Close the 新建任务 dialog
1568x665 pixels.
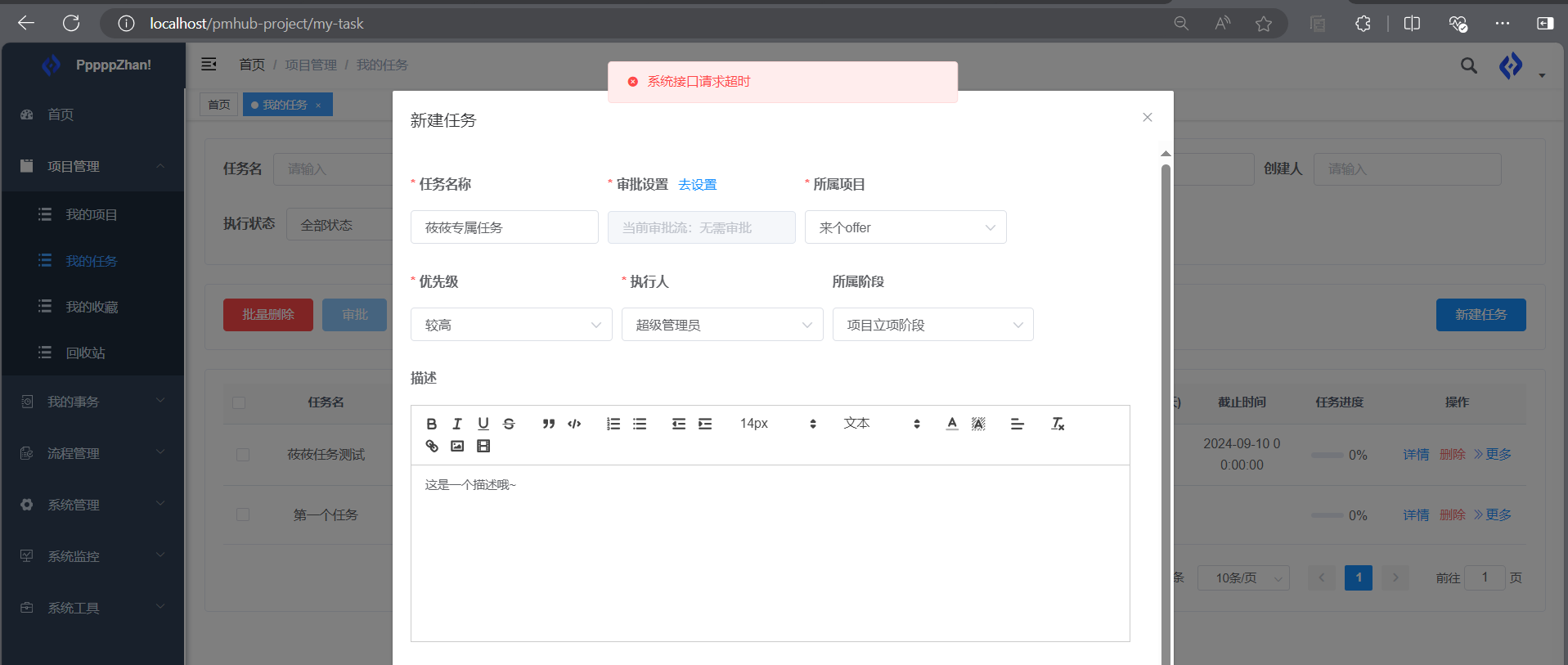tap(1148, 117)
